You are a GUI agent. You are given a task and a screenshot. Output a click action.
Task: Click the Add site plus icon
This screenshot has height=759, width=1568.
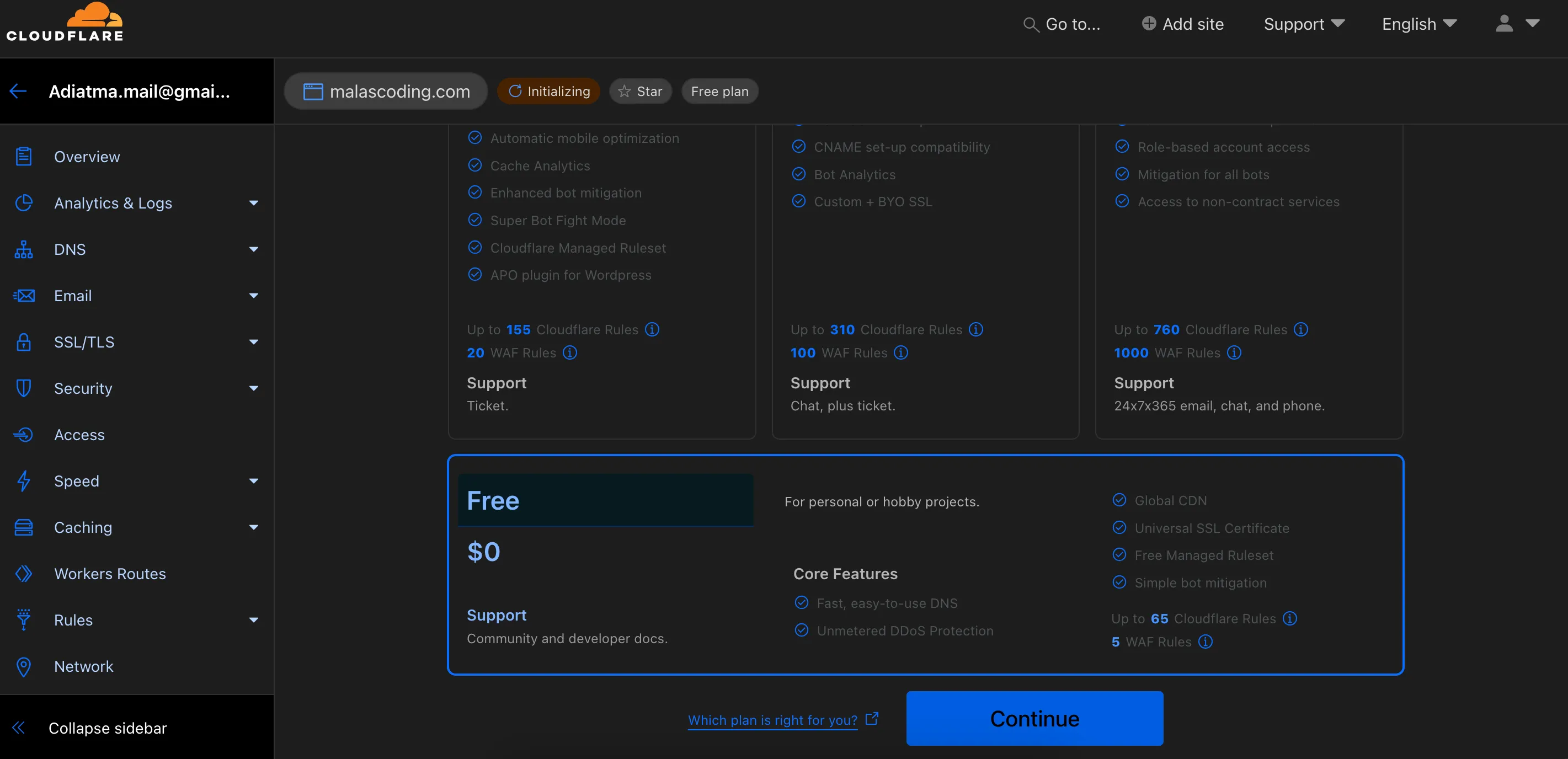(1149, 23)
